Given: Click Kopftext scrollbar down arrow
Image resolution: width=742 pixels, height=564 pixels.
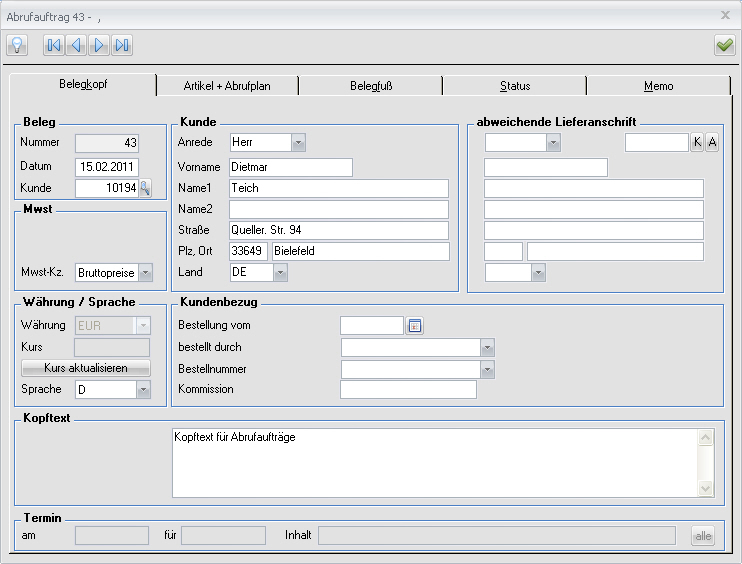Looking at the screenshot, I should [x=706, y=488].
